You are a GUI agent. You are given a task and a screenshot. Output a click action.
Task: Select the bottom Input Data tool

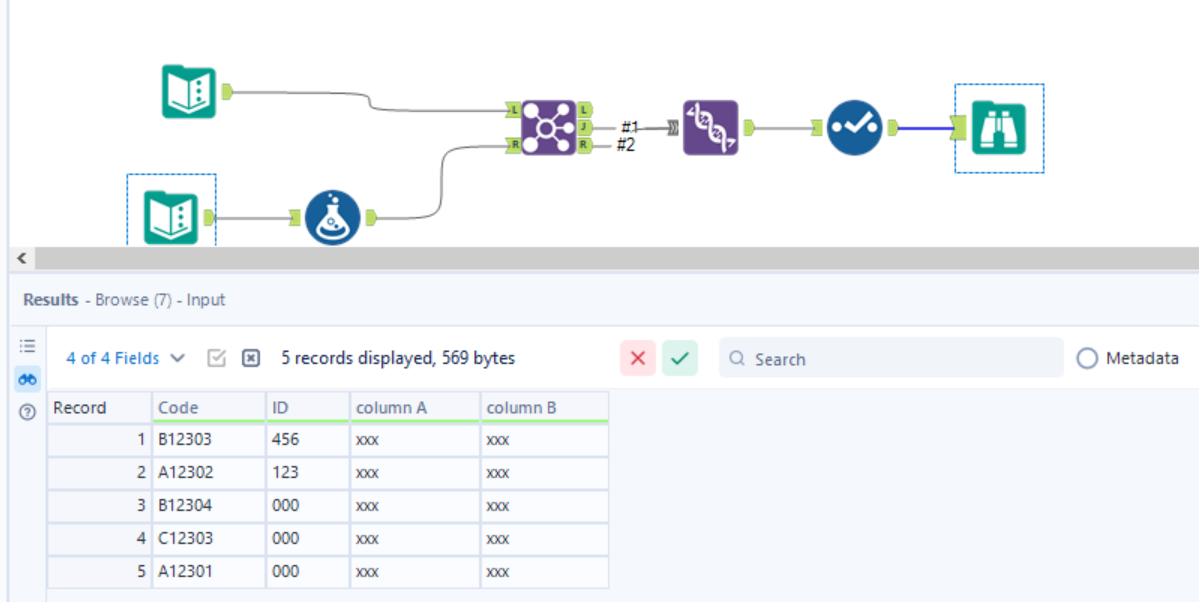tap(170, 215)
